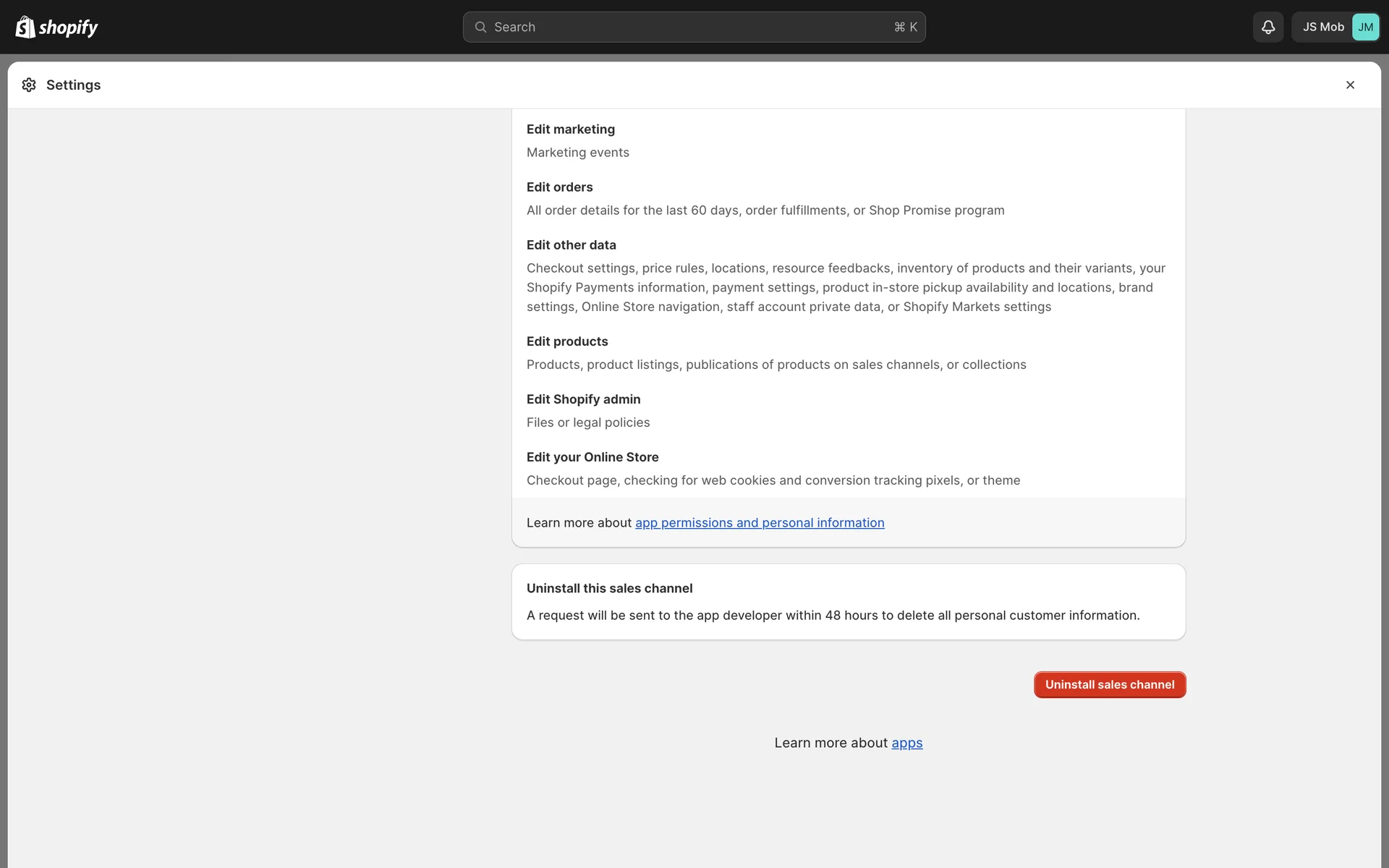Select the Edit orders heading
The image size is (1389, 868).
coord(559,187)
